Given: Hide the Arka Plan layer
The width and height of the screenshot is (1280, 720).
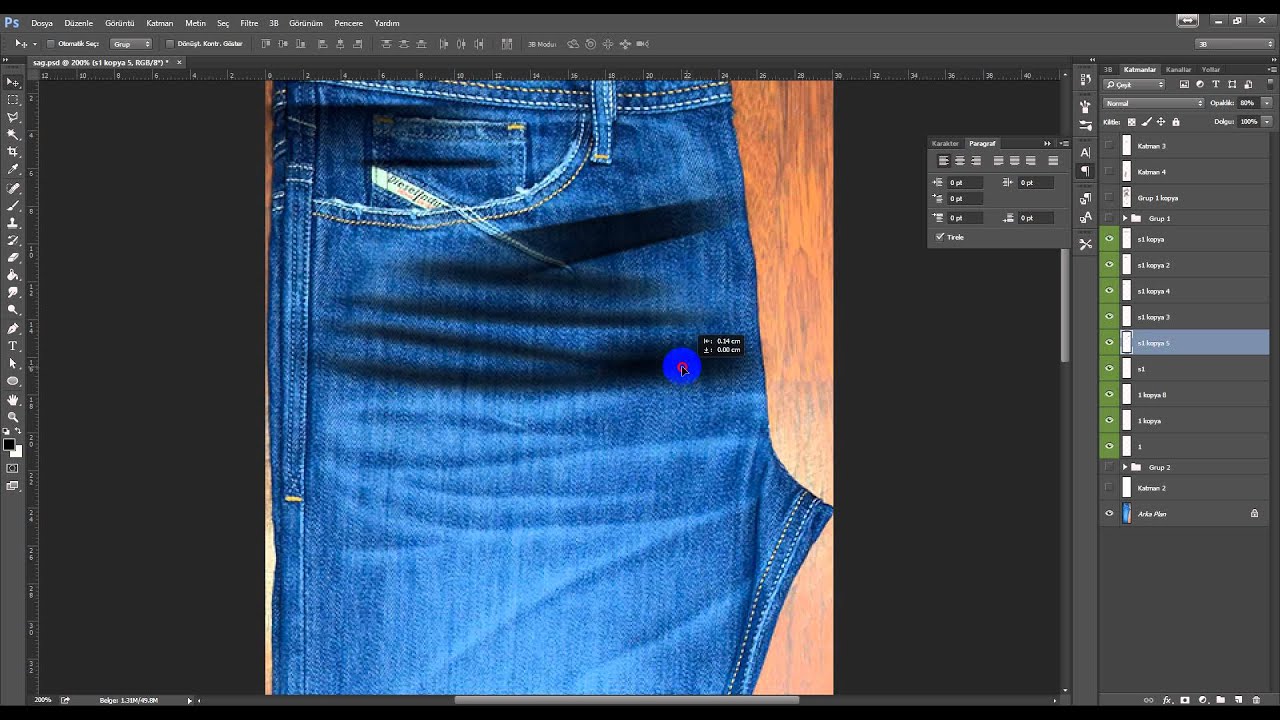Looking at the screenshot, I should (1109, 514).
